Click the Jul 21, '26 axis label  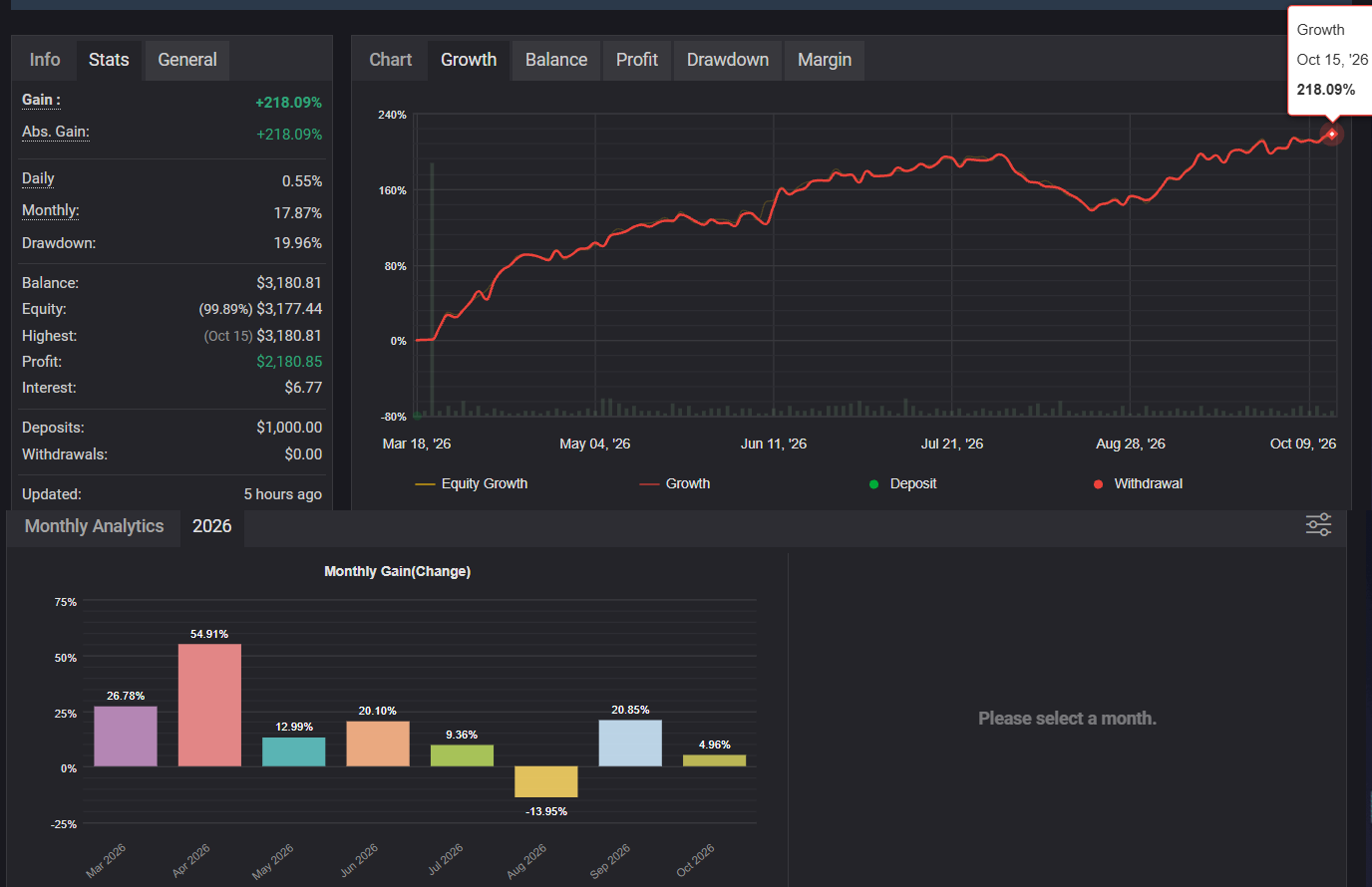(x=952, y=443)
